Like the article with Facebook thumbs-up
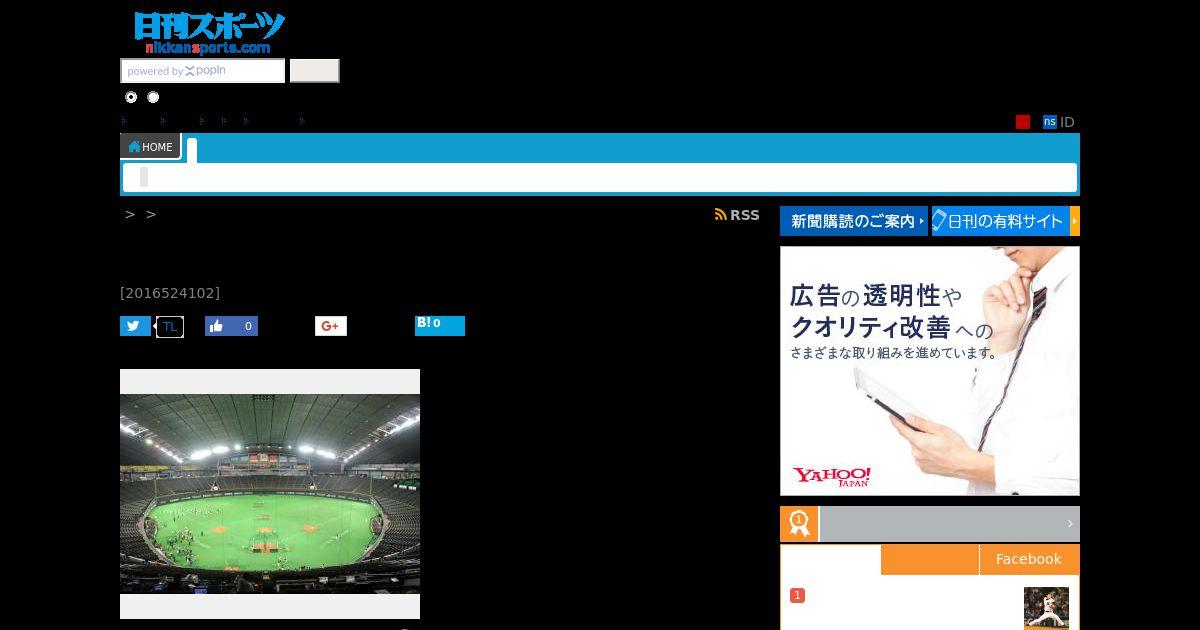 pos(231,326)
